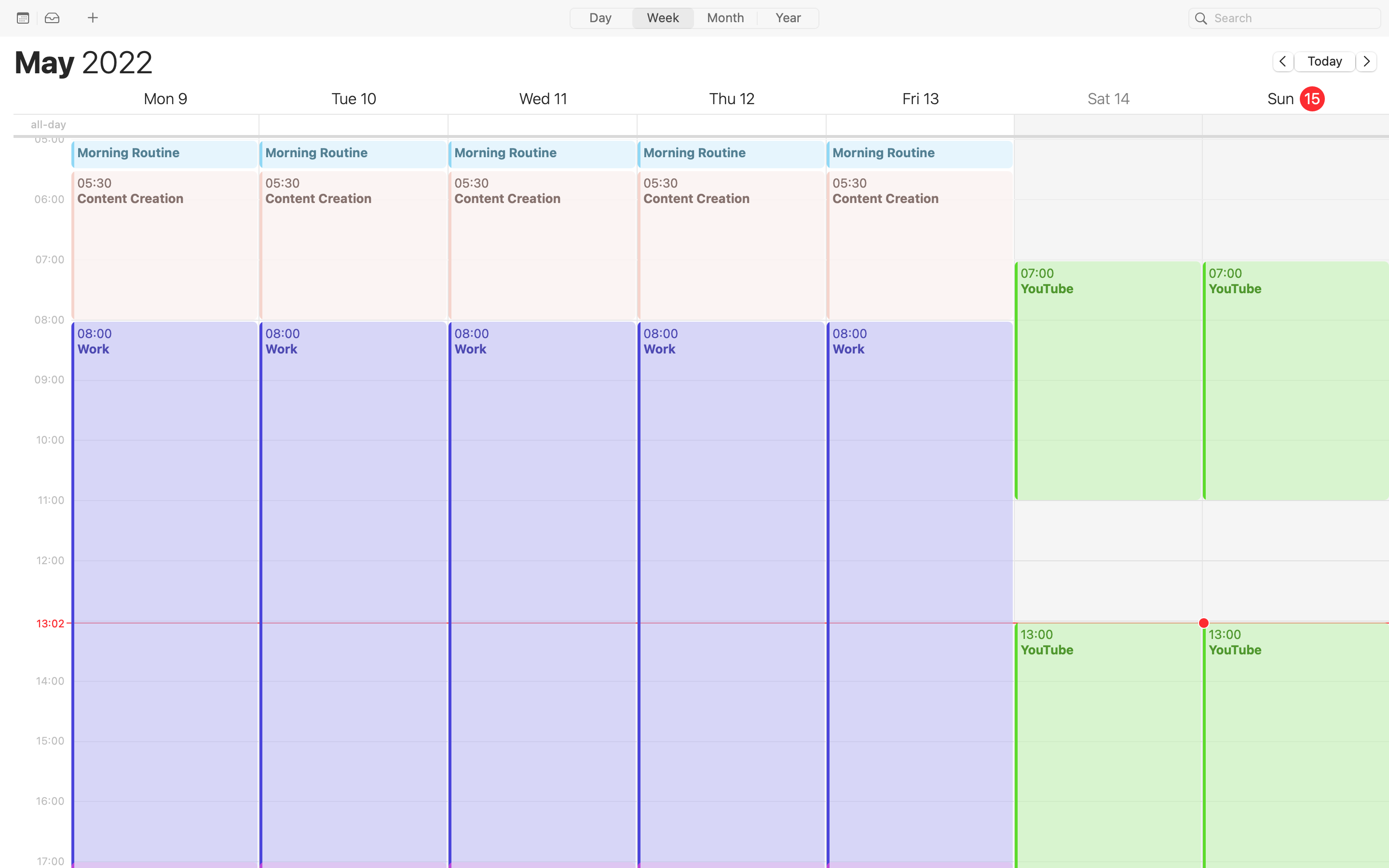
Task: Select Sunday's 13:00 YouTube event
Action: 1296,745
